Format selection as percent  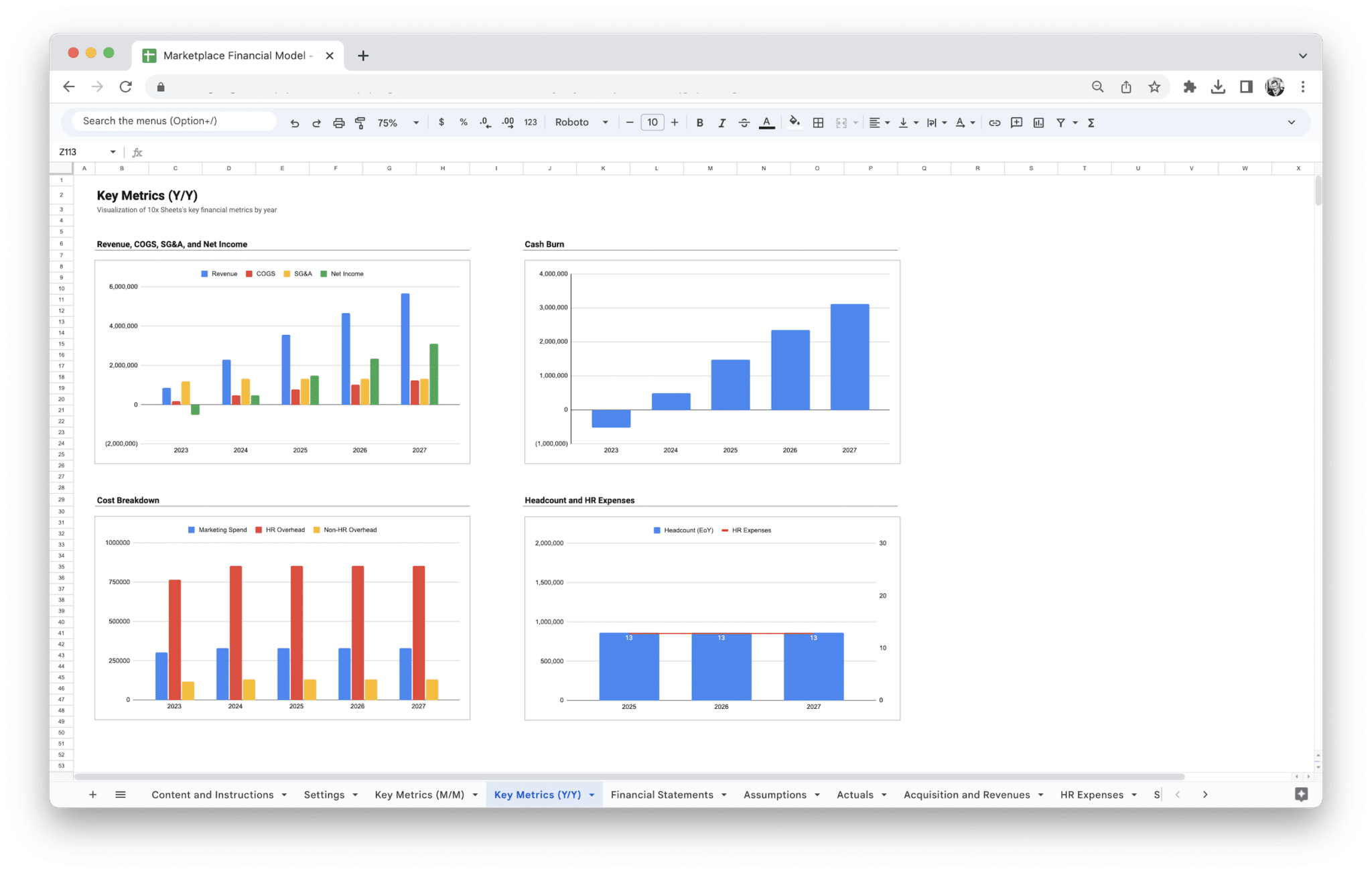463,122
